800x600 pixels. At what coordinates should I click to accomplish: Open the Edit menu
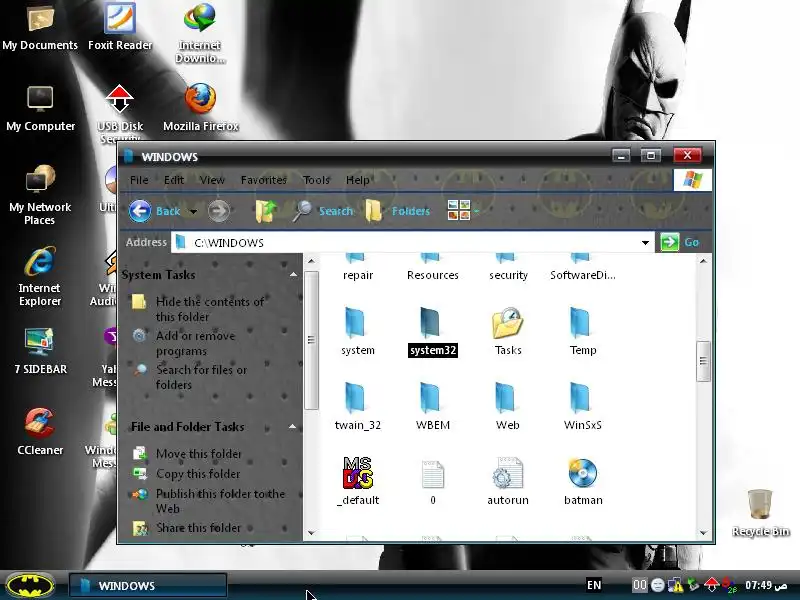[x=173, y=180]
